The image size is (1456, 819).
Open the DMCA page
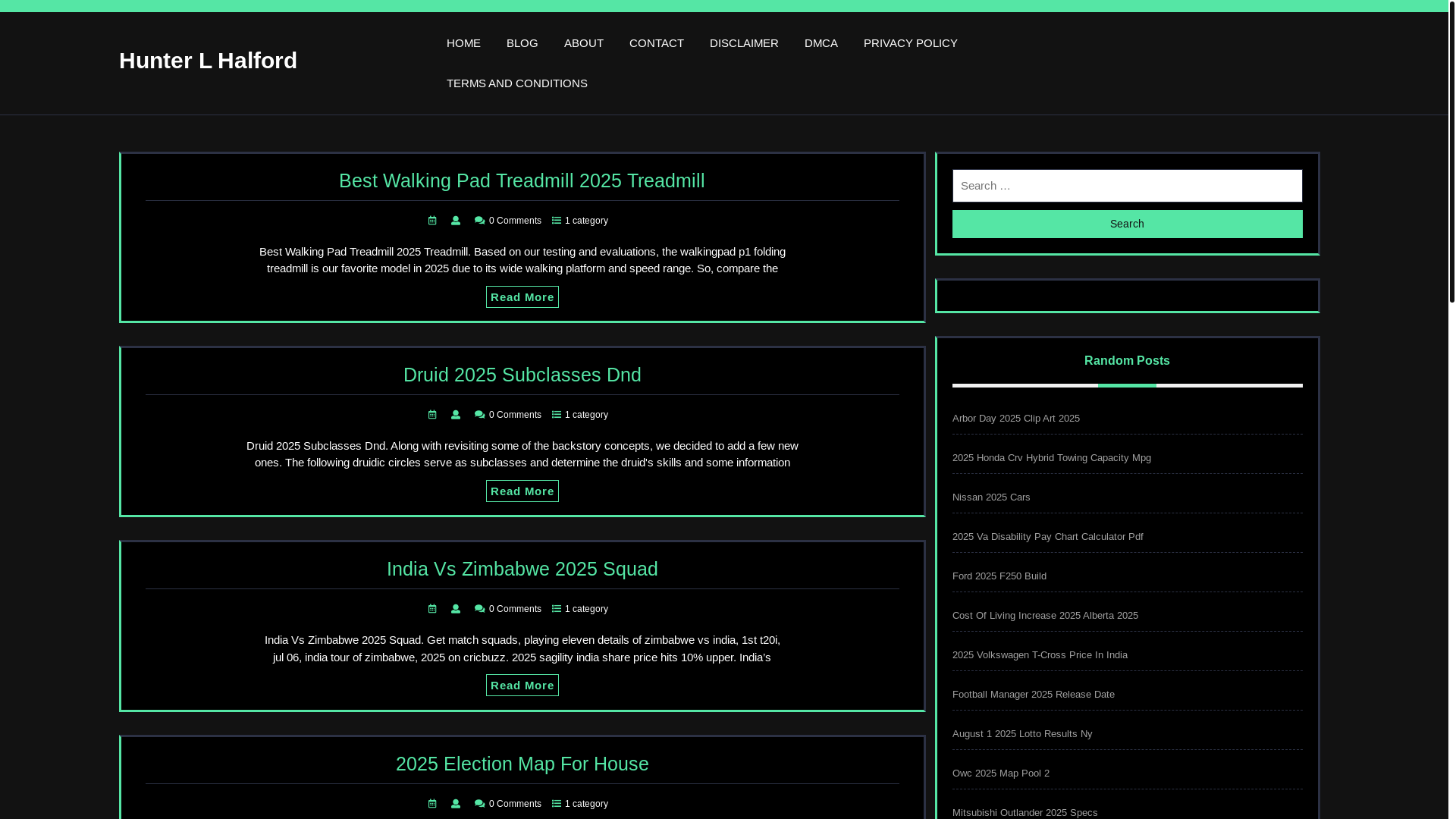point(821,43)
